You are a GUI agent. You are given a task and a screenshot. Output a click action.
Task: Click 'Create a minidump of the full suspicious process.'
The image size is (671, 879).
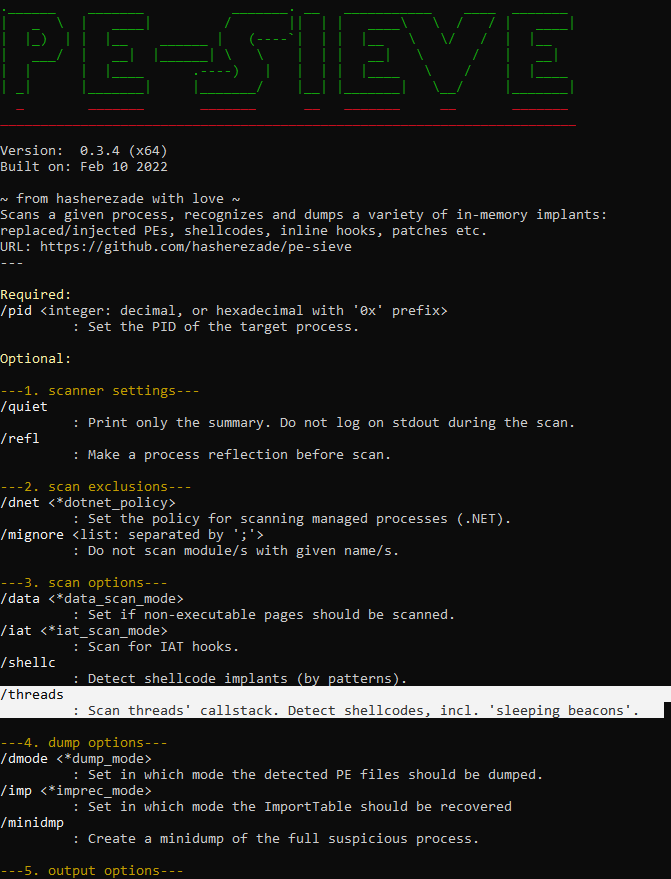(283, 838)
